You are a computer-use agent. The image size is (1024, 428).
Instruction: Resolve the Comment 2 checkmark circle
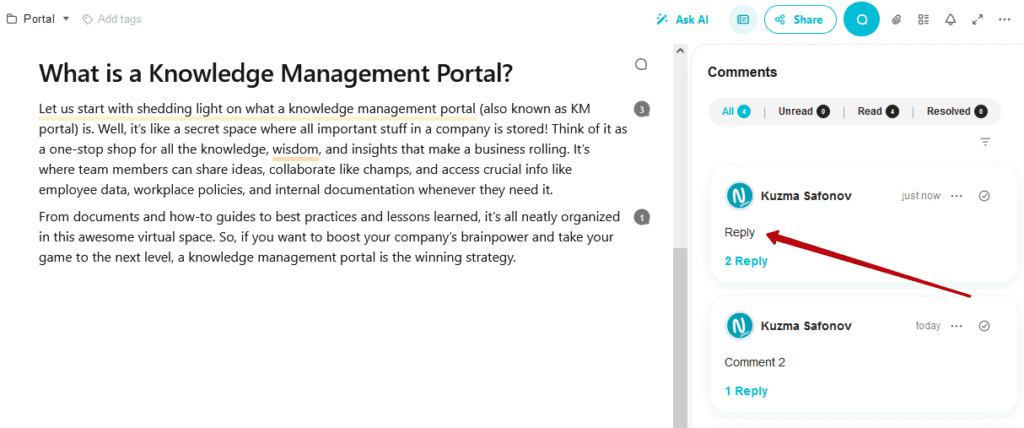pyautogui.click(x=985, y=326)
